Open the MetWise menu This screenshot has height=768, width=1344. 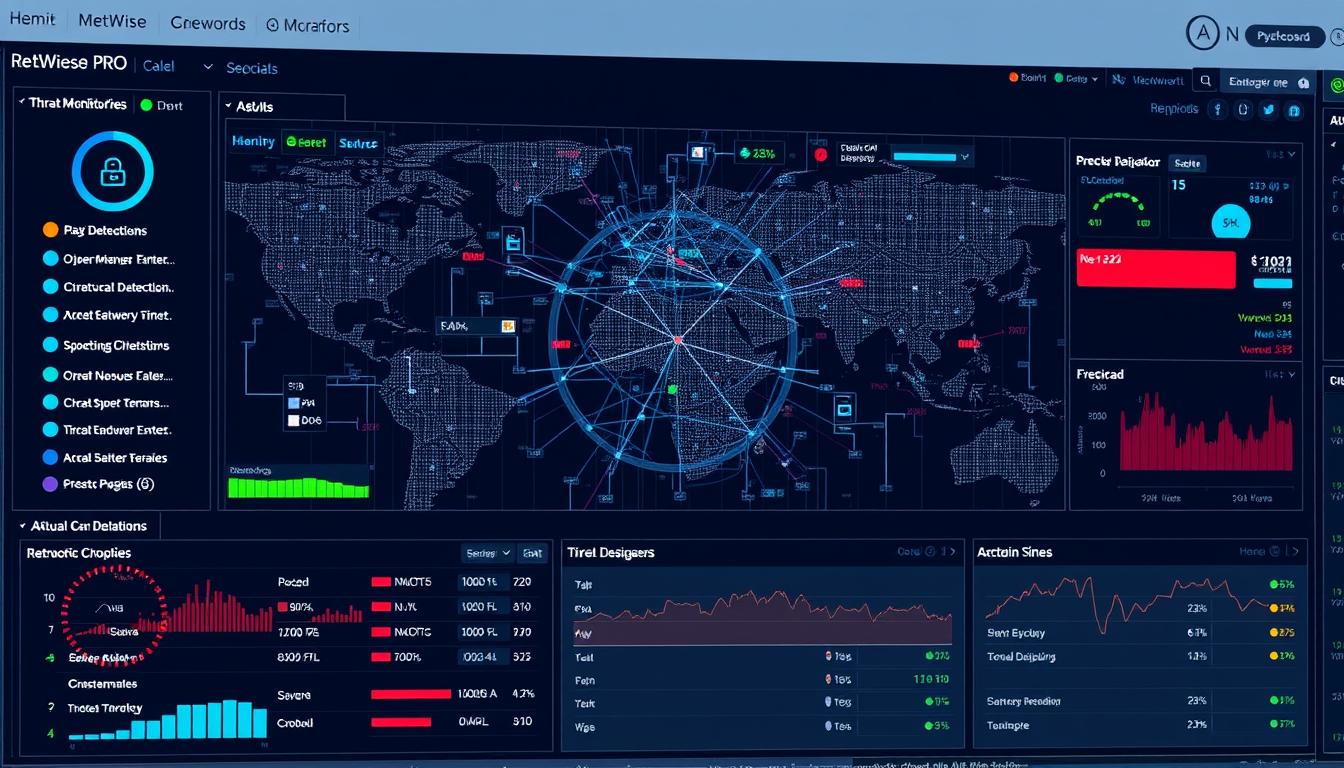112,22
